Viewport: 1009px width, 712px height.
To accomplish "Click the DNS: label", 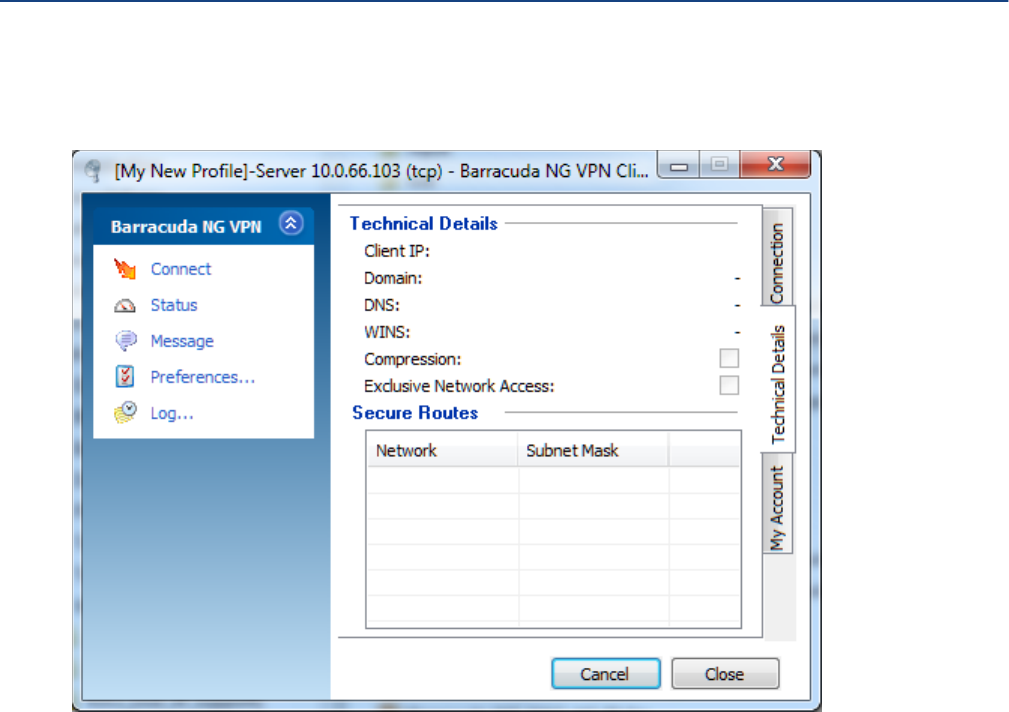I will pos(382,305).
